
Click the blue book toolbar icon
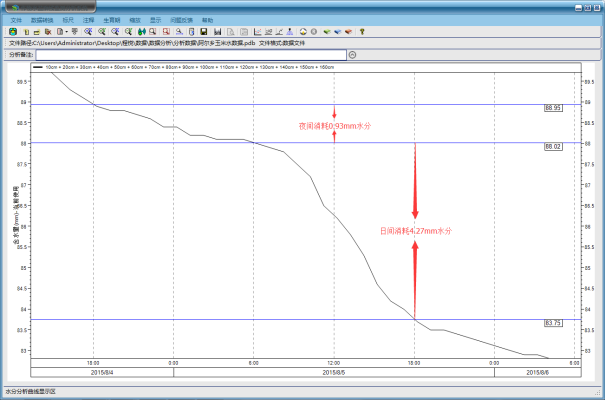[338, 32]
